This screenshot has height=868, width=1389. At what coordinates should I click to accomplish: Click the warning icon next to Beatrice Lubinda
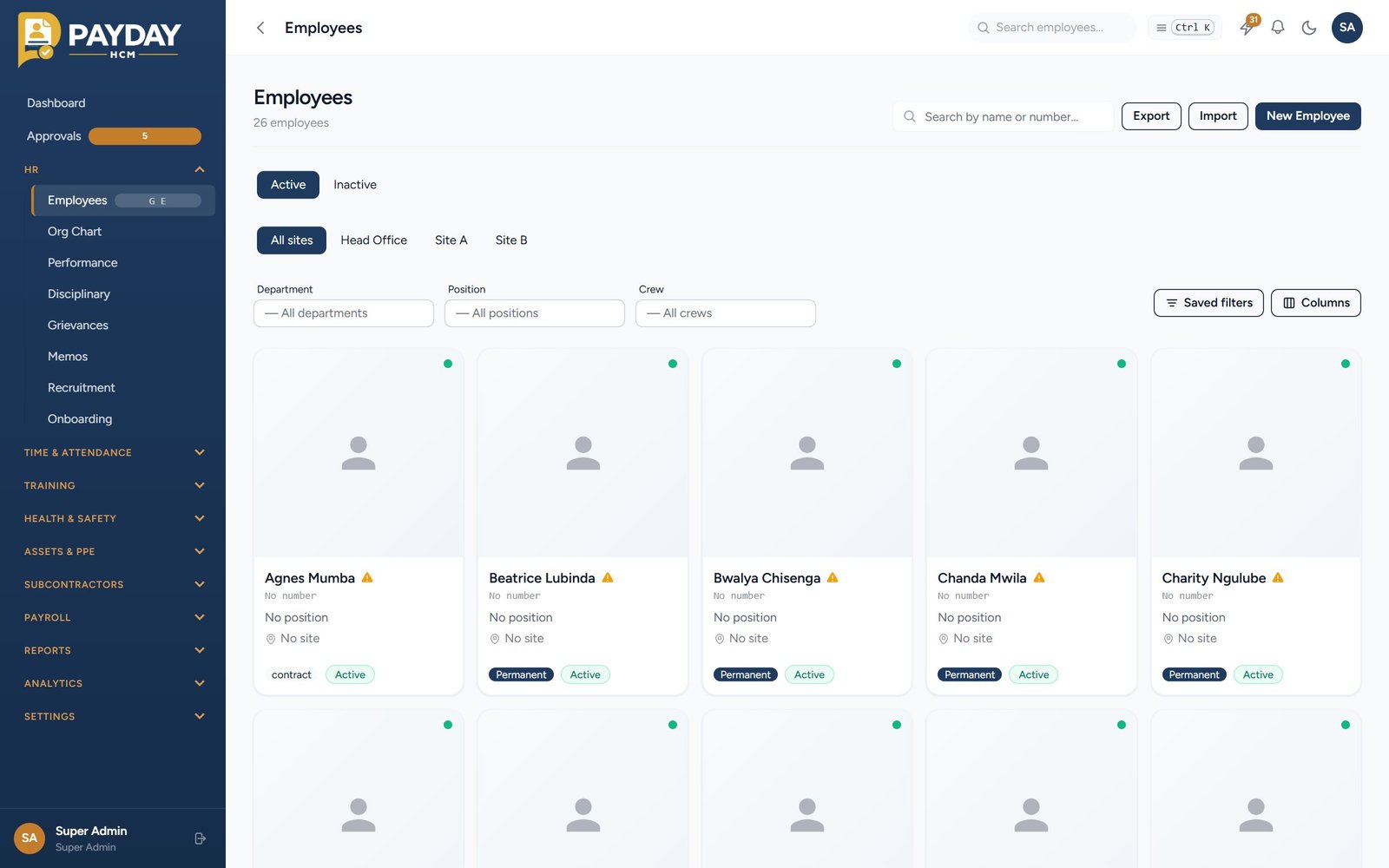click(608, 577)
